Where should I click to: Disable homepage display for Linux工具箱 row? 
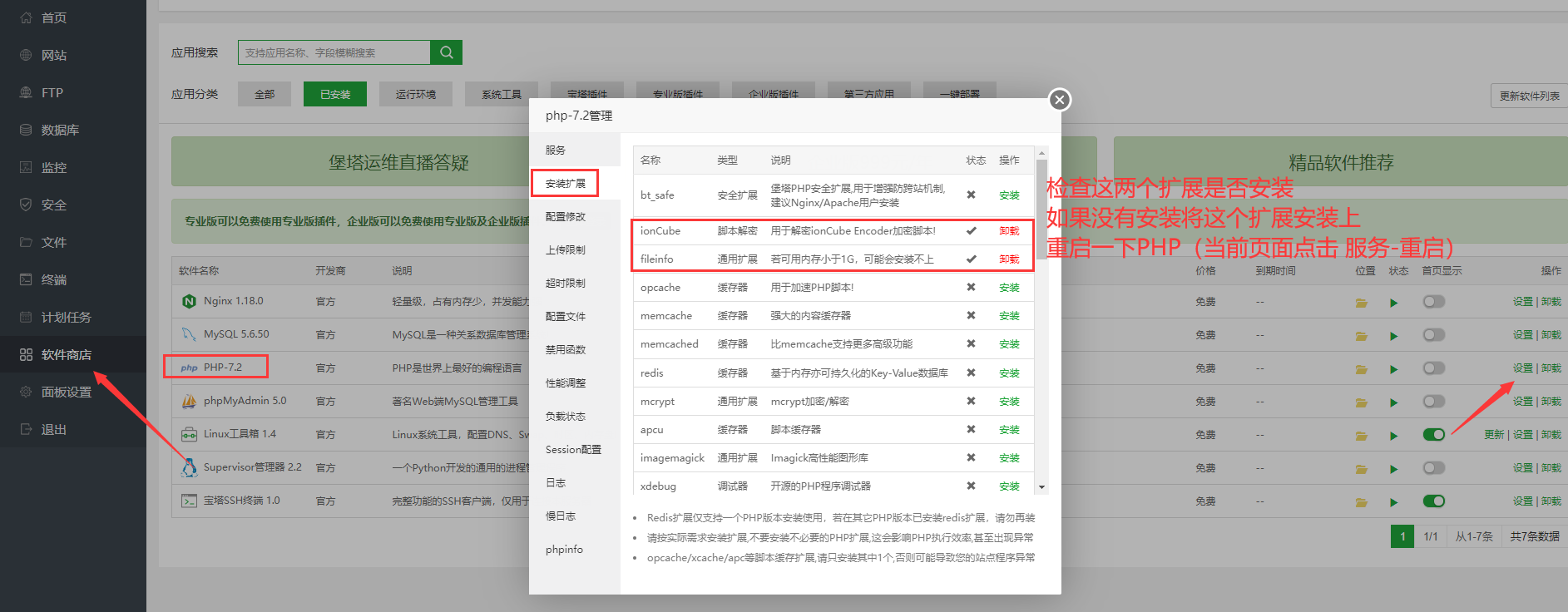point(1434,434)
